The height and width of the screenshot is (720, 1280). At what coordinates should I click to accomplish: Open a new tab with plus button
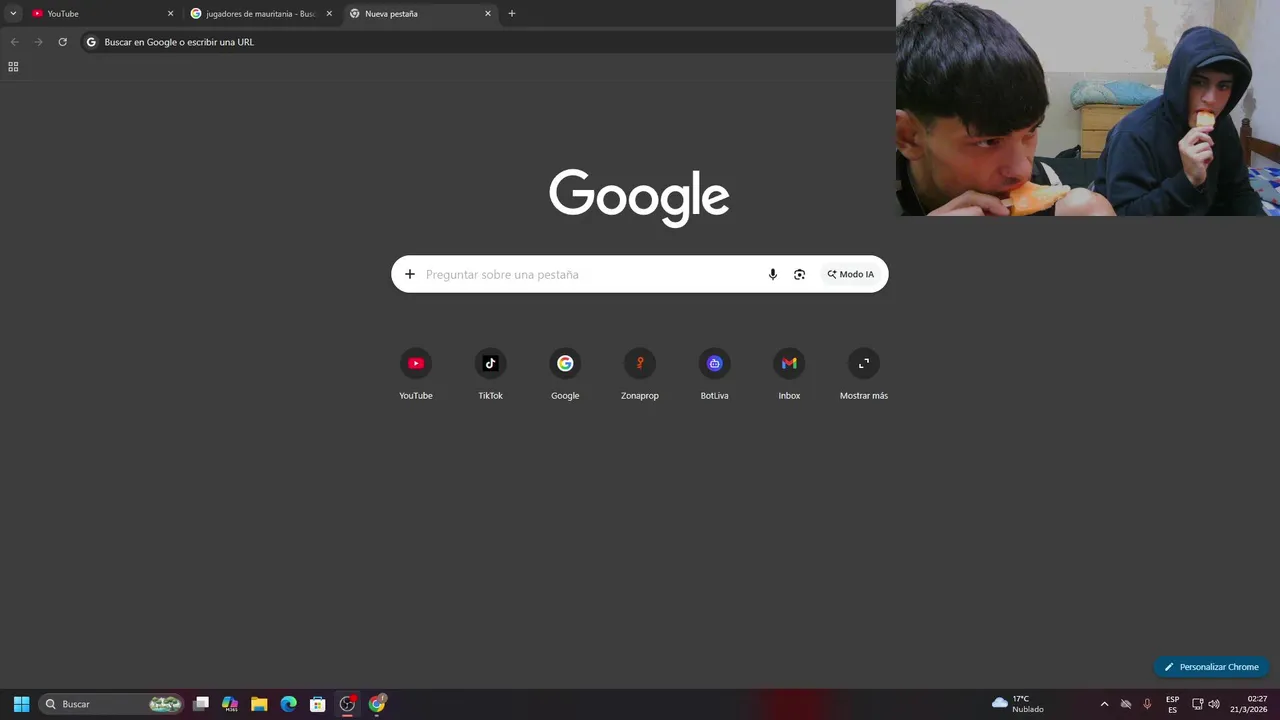512,14
